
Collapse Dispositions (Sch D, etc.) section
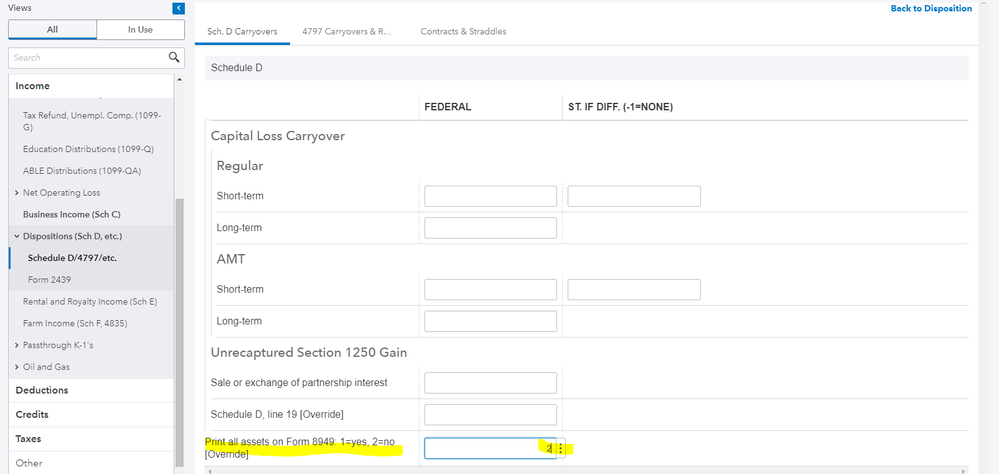(17, 236)
